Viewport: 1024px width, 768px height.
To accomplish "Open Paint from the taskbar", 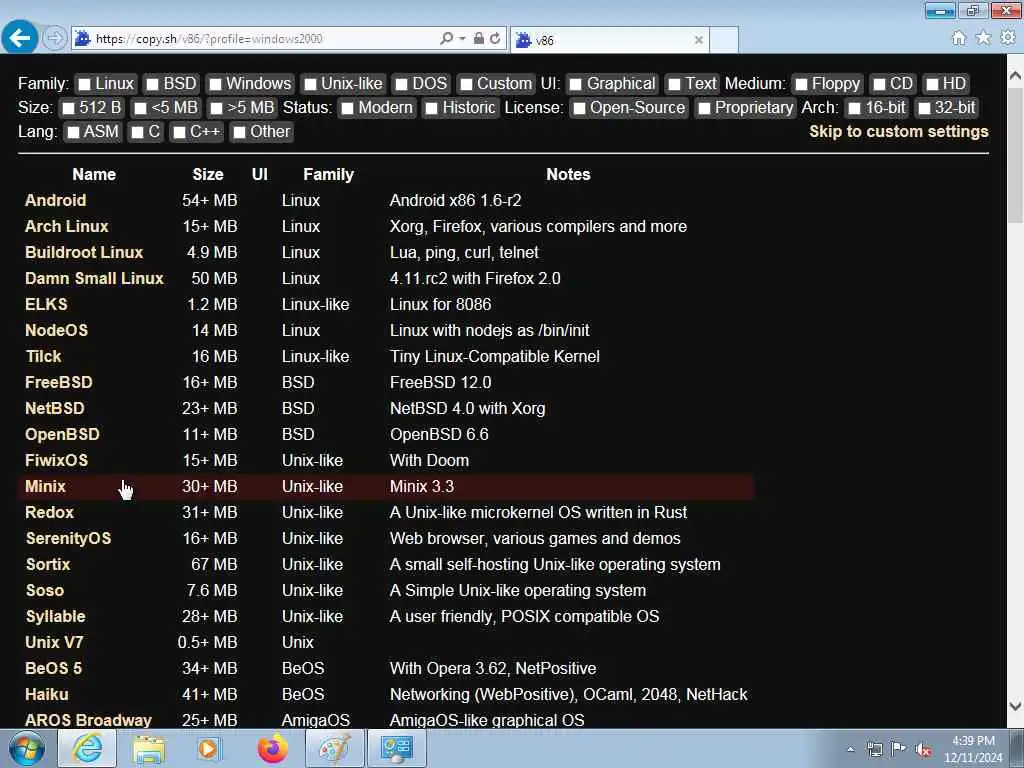I will coord(334,748).
